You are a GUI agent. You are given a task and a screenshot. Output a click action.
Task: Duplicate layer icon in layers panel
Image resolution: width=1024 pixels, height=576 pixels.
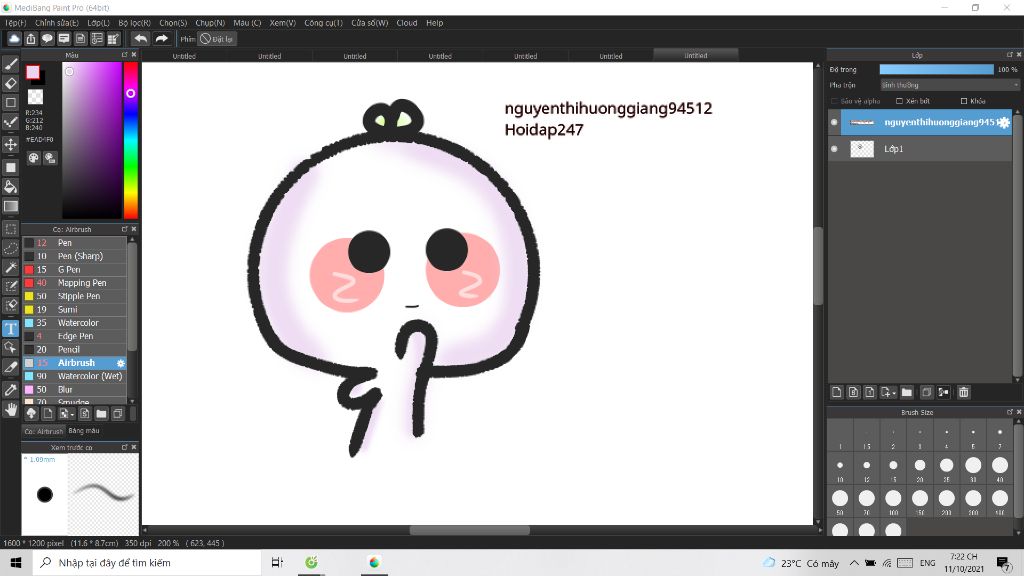coord(926,392)
